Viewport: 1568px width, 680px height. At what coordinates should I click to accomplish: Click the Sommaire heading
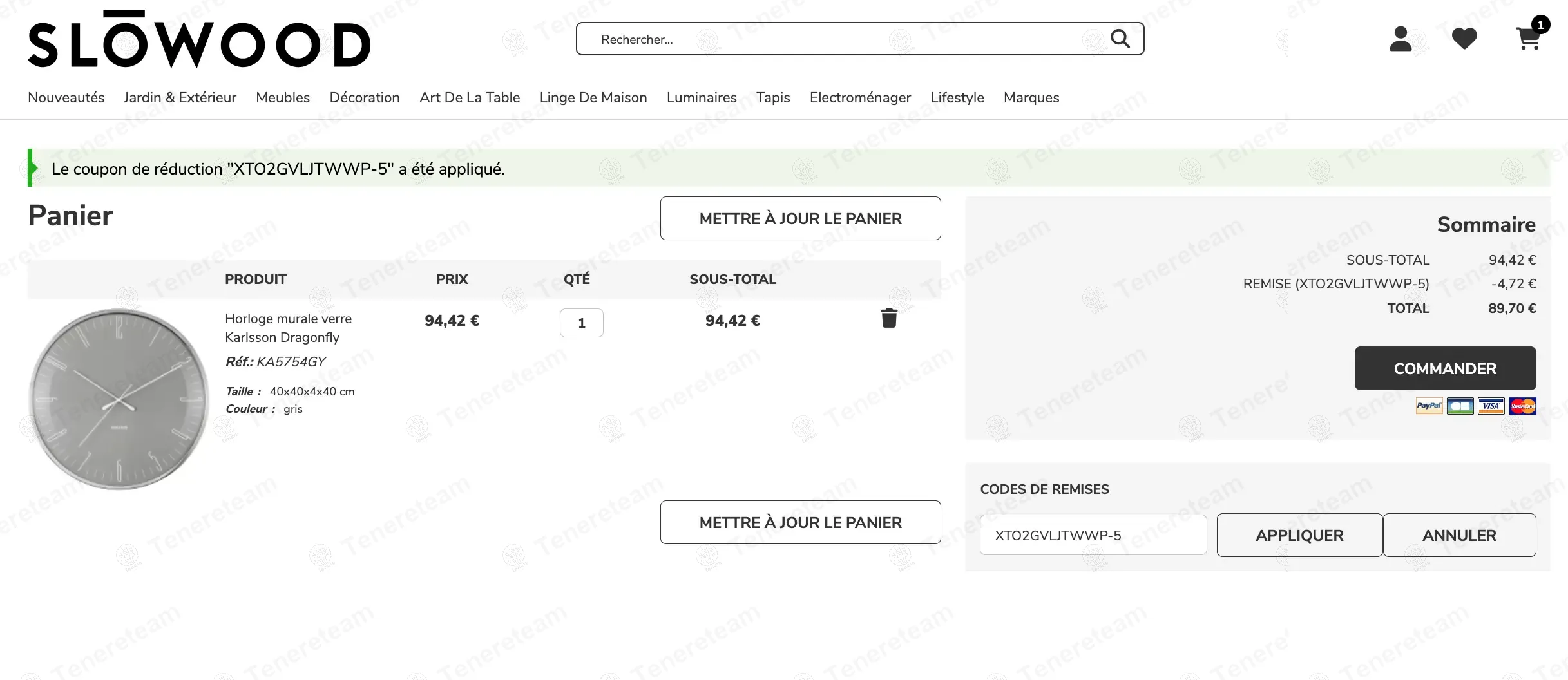pyautogui.click(x=1486, y=225)
